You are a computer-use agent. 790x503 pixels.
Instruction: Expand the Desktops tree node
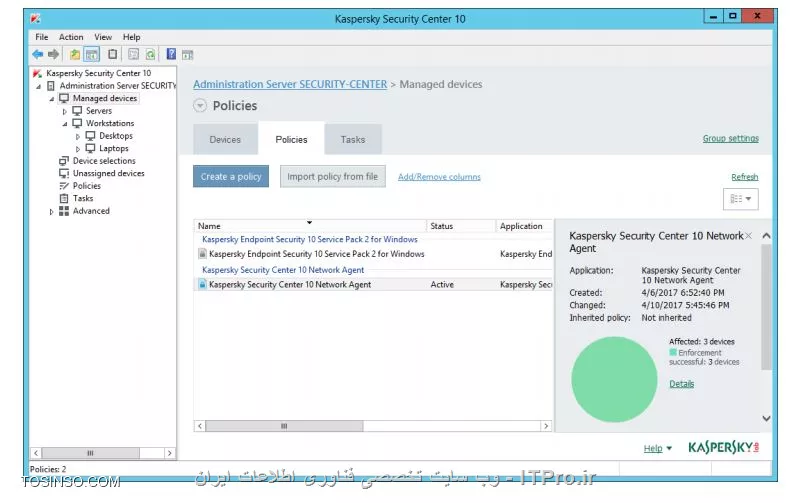(x=78, y=137)
